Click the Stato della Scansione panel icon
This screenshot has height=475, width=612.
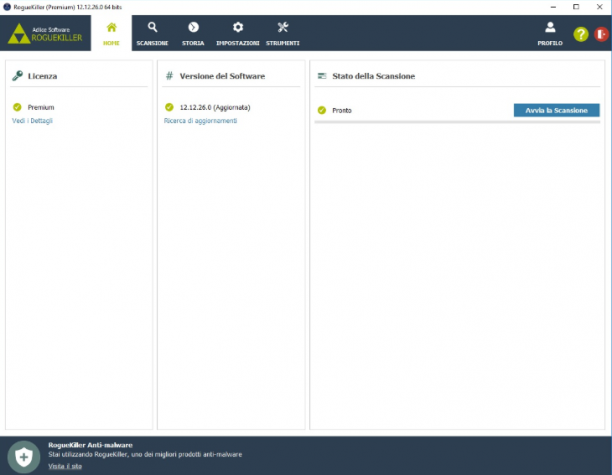[322, 76]
